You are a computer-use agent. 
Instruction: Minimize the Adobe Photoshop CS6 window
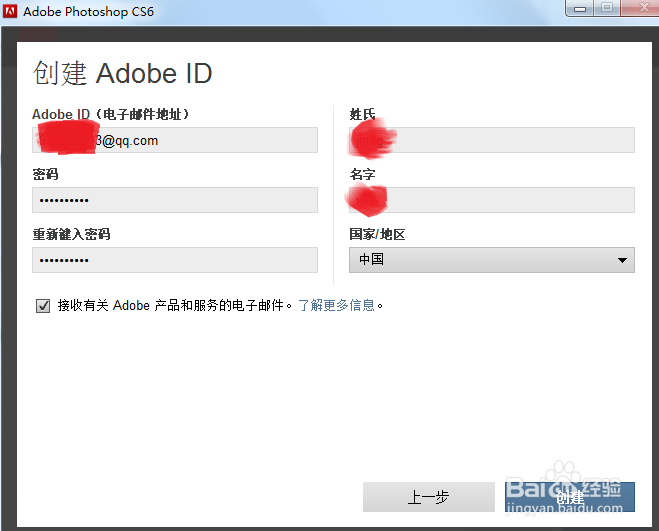click(580, 8)
